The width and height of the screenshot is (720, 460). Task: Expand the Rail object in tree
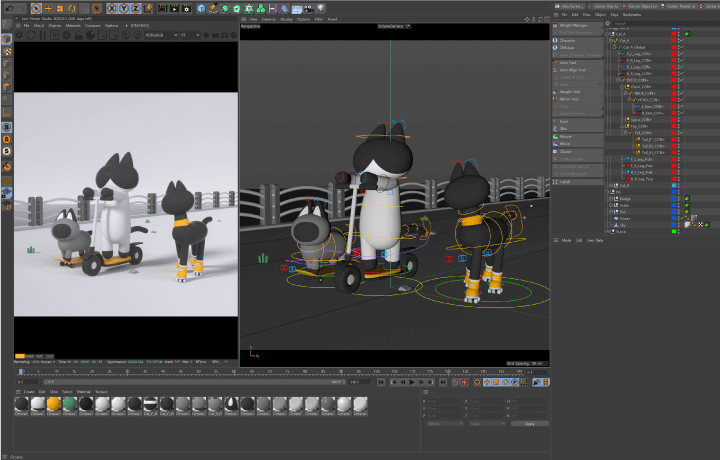[611, 212]
